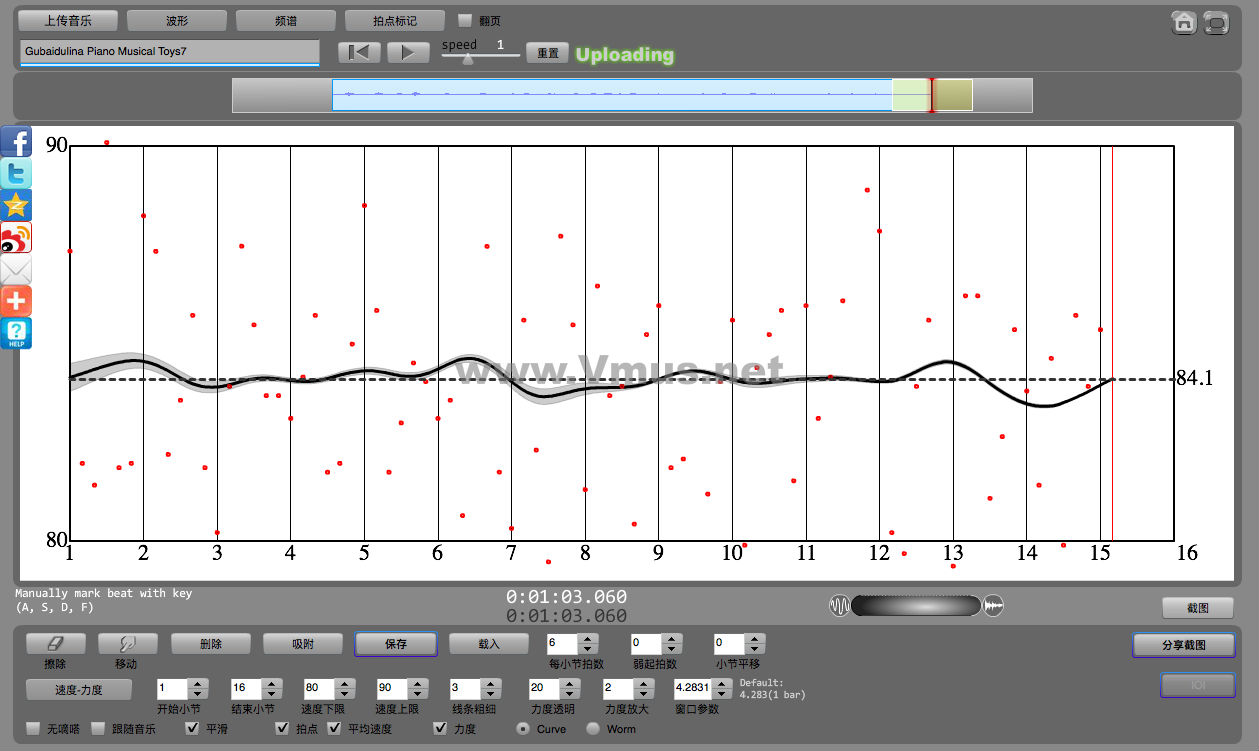
Task: Select the eraser (擦除) tool
Action: click(56, 644)
